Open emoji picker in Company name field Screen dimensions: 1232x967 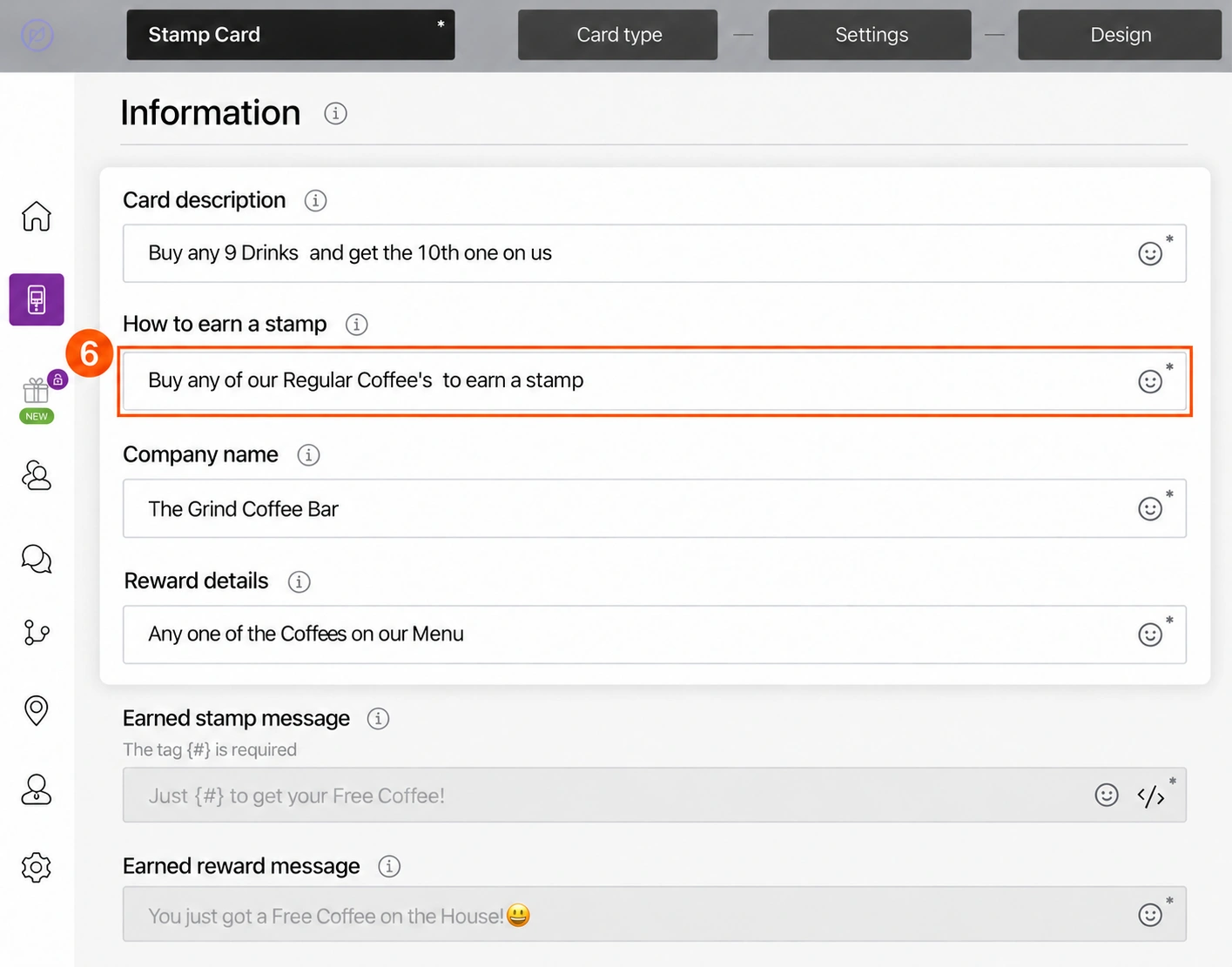coord(1150,508)
